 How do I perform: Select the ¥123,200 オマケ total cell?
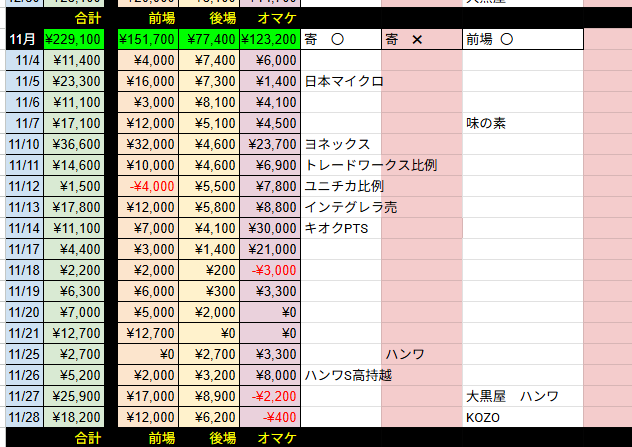point(269,40)
